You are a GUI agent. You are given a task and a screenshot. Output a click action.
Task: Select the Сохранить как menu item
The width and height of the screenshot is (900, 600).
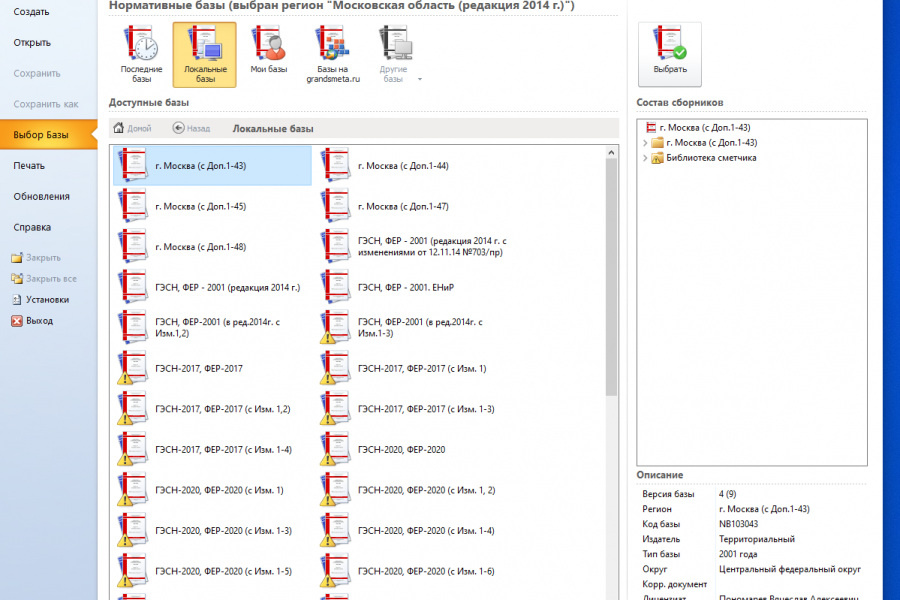(x=46, y=104)
